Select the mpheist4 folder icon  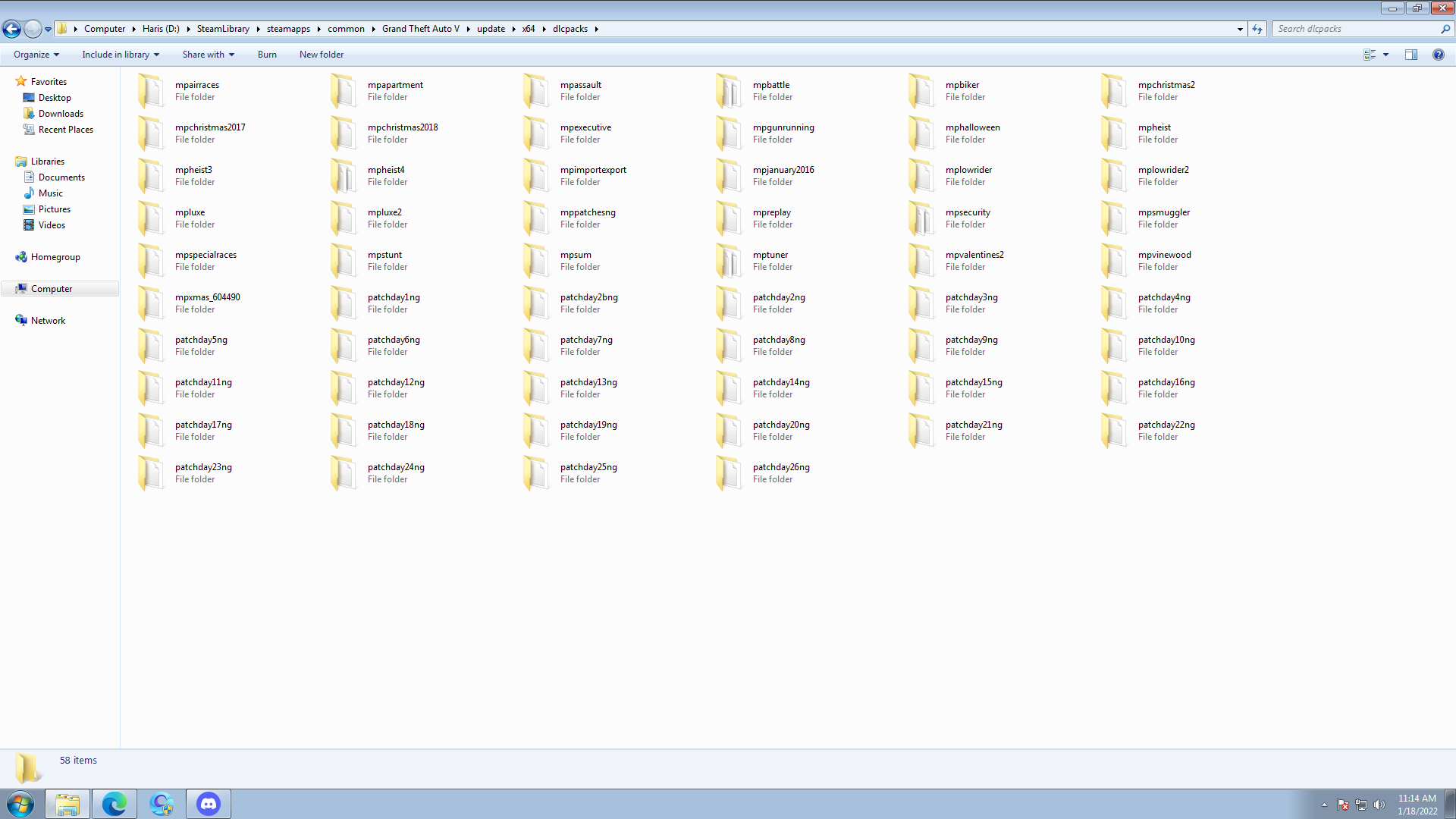coord(344,176)
